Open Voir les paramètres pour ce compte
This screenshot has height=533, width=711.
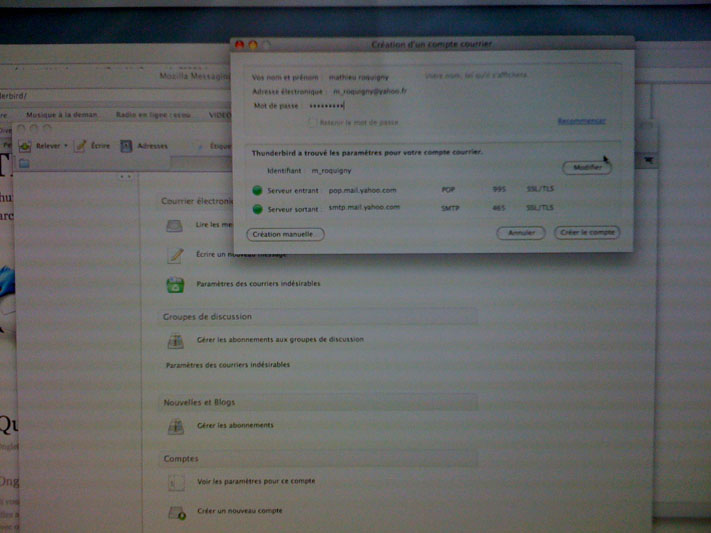tap(256, 481)
